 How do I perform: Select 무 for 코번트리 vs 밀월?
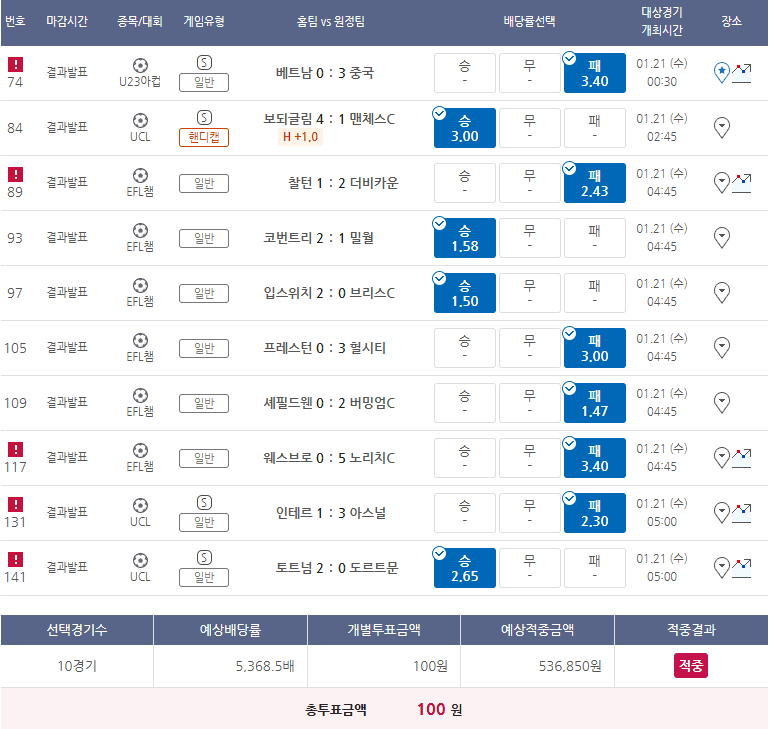[x=529, y=238]
